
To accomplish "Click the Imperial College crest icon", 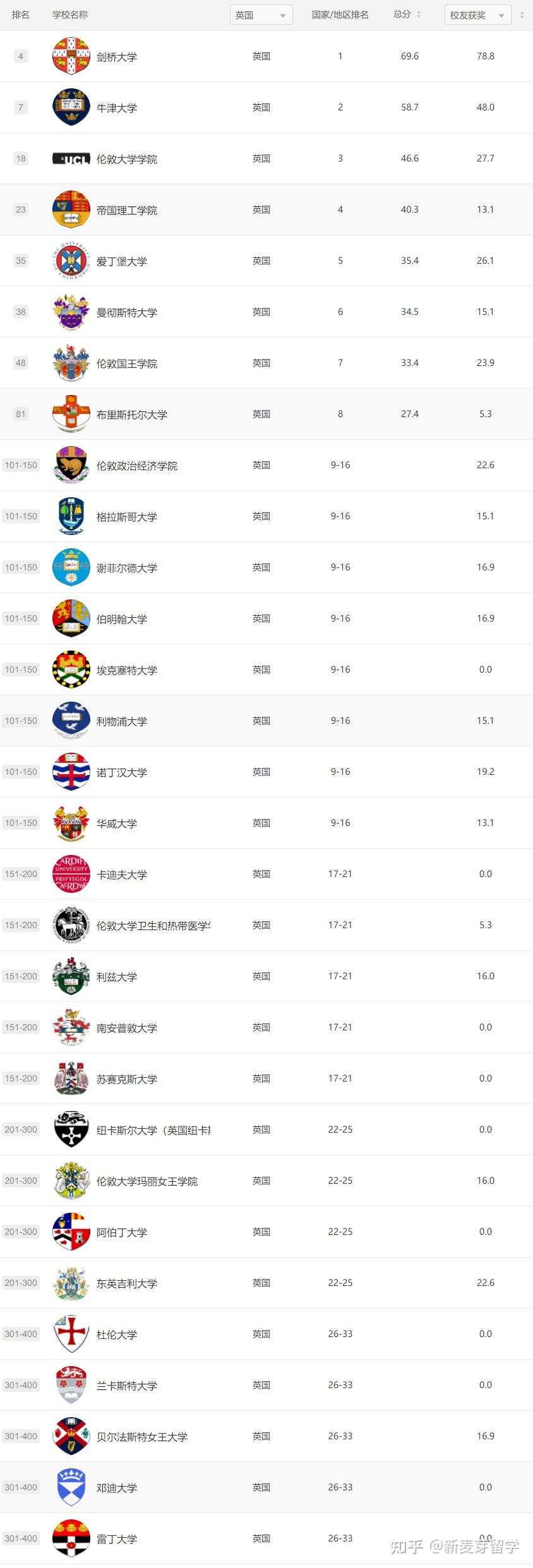I will pos(71,210).
